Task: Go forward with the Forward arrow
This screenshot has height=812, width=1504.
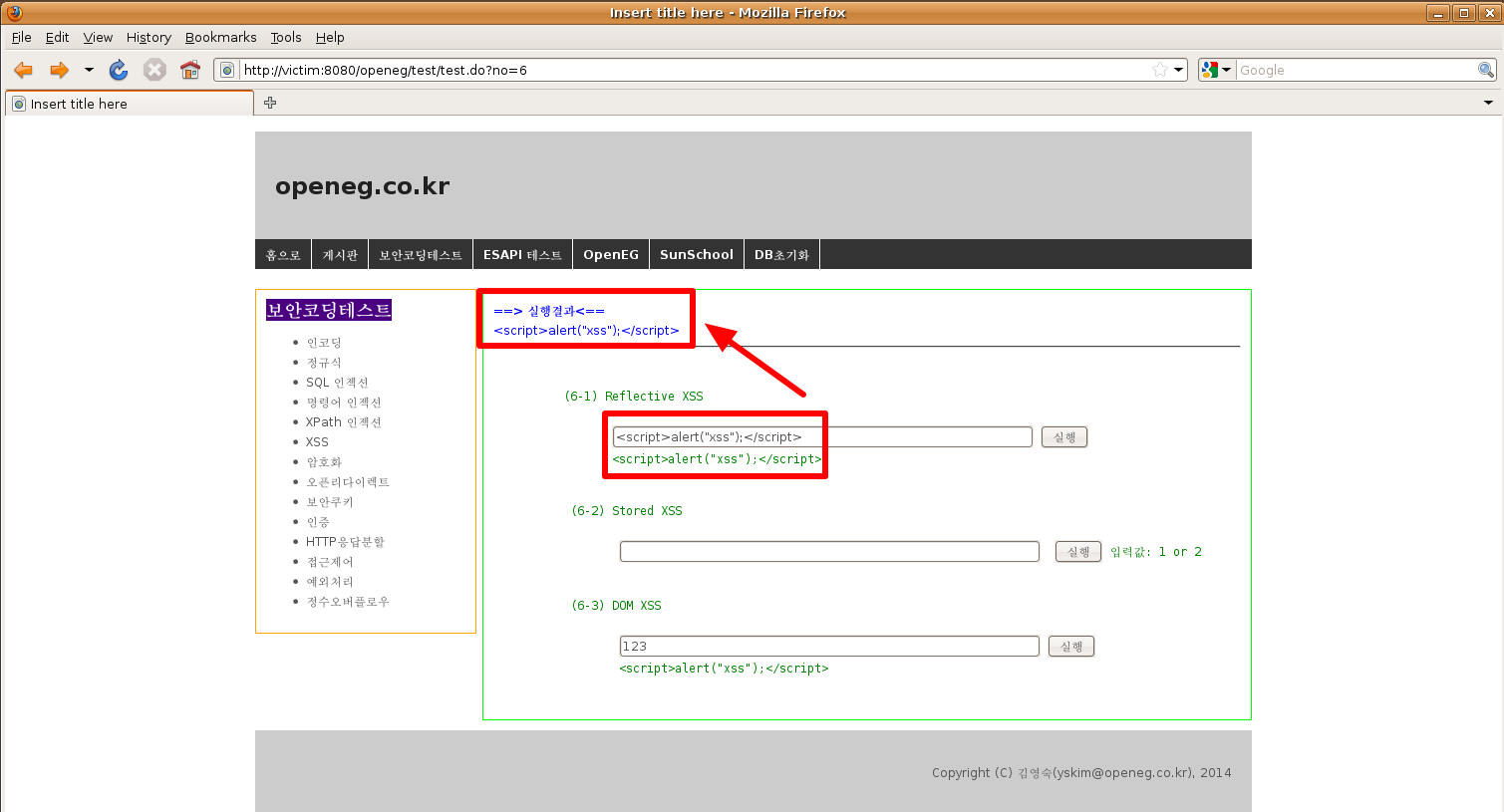Action: click(59, 70)
